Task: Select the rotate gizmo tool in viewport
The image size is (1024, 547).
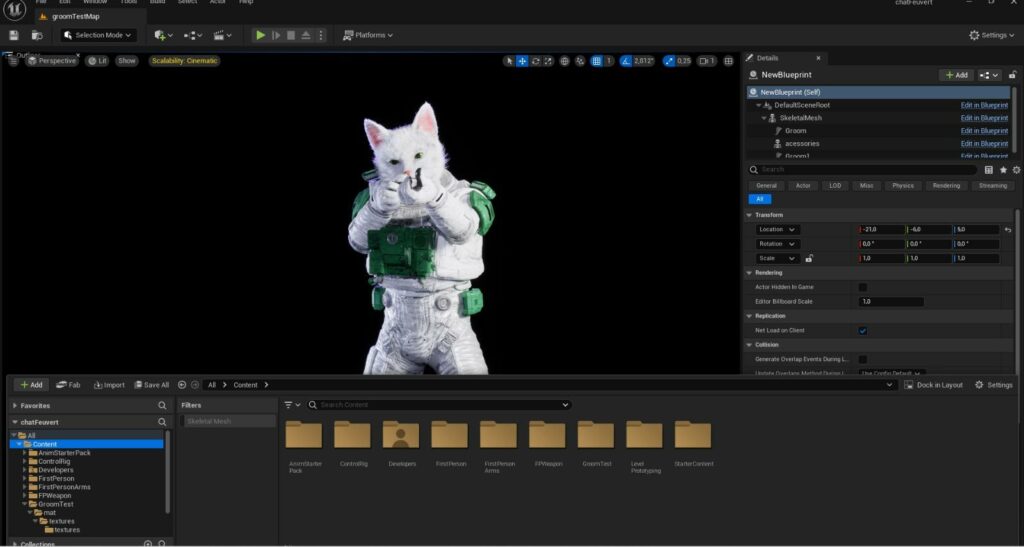Action: click(x=536, y=61)
